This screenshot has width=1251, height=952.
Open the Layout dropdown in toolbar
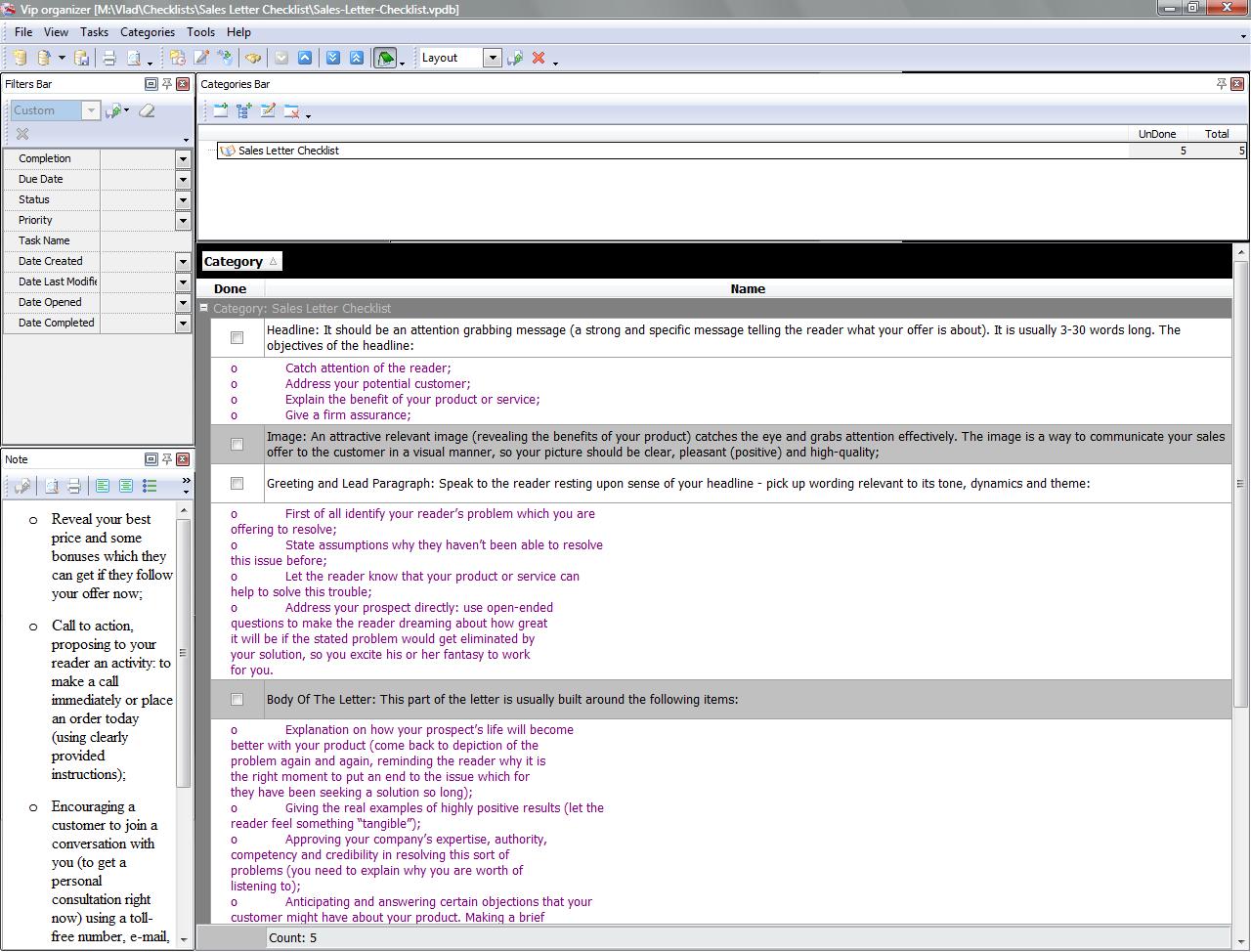pos(493,59)
